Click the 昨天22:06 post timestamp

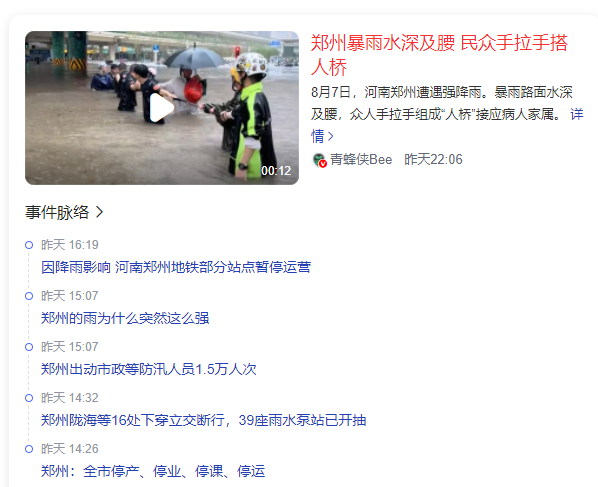433,159
